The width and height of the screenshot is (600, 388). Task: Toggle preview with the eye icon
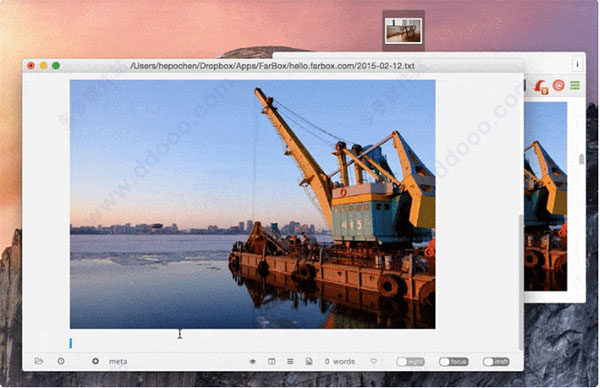252,362
